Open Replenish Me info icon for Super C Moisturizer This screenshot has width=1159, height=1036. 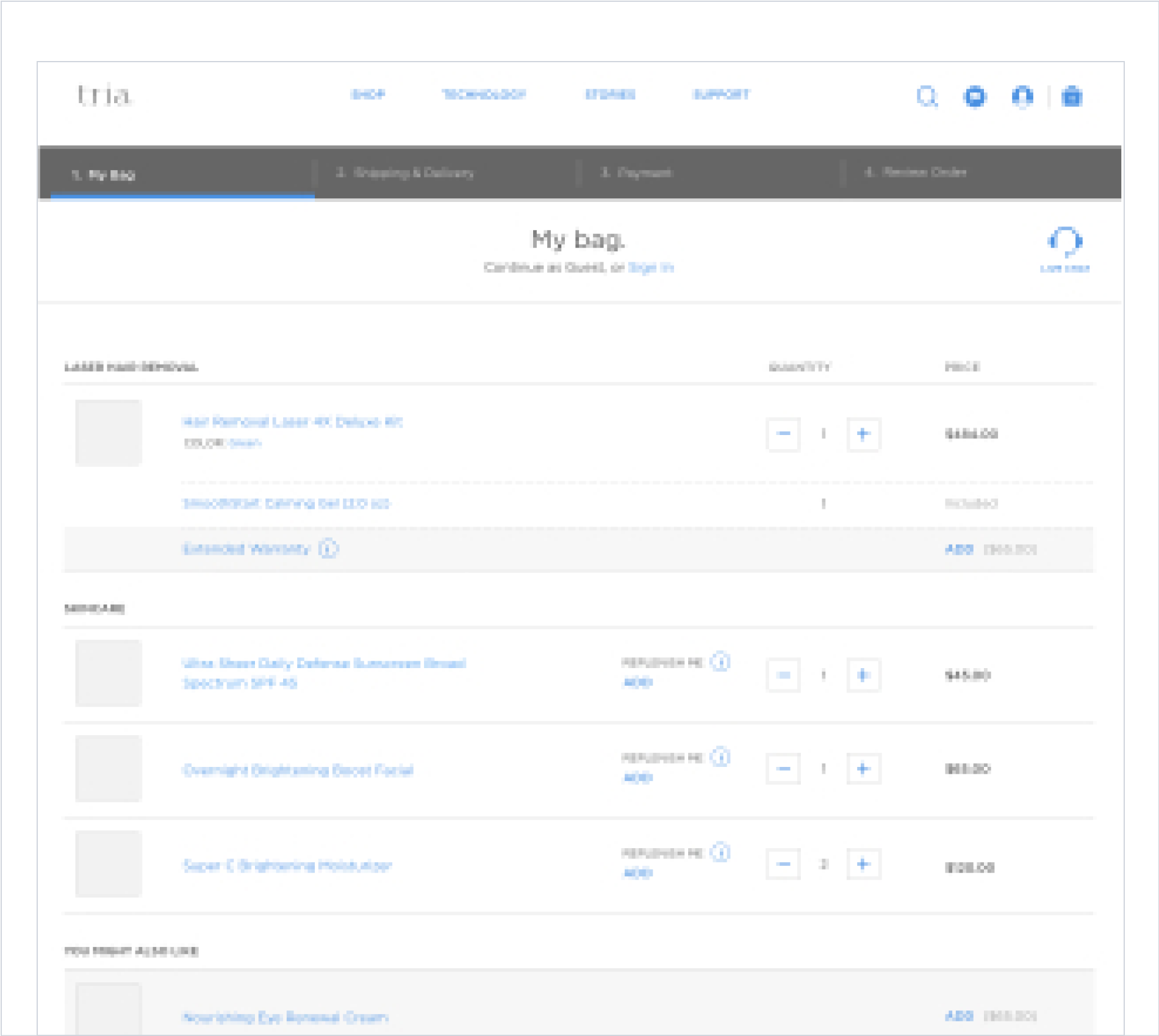[721, 852]
